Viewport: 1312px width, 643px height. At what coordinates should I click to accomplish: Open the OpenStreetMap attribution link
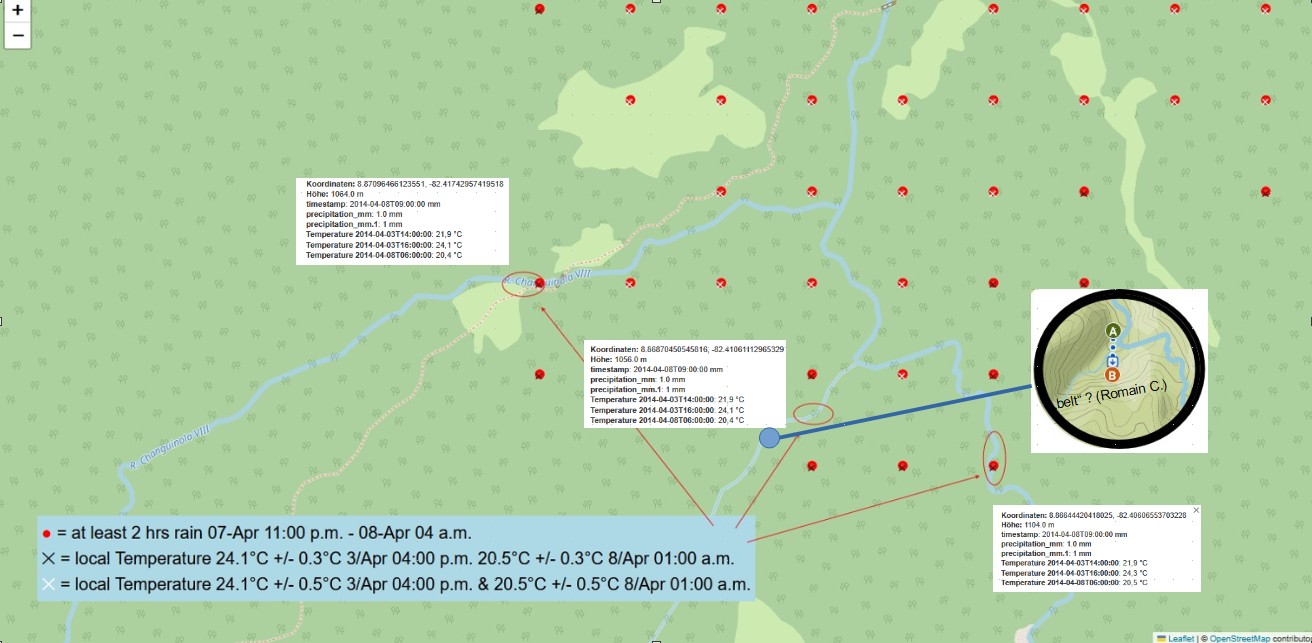coord(1238,638)
